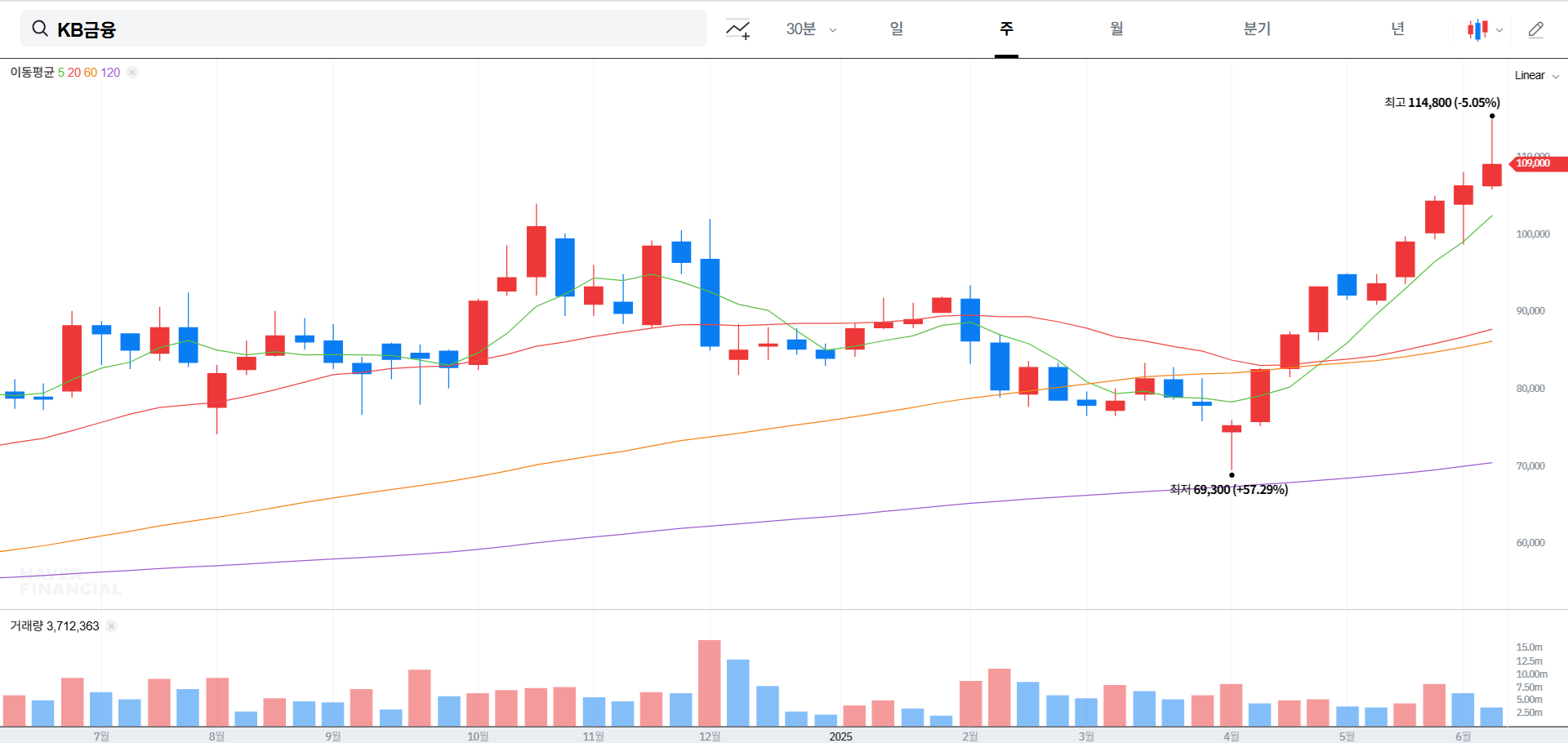
Task: Expand the chart type dropdown arrow
Action: tap(1499, 30)
